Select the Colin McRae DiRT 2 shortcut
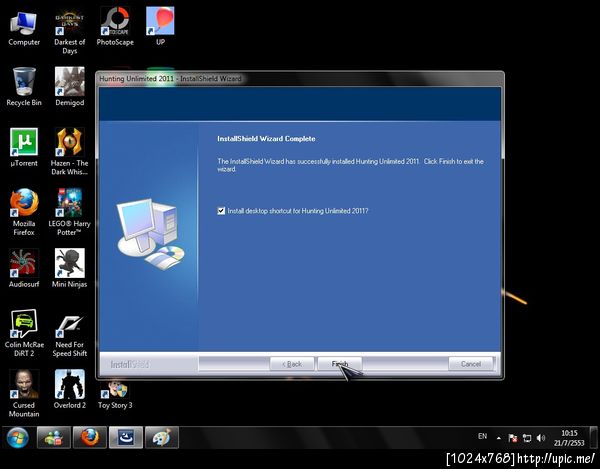The image size is (600, 469). (x=24, y=334)
